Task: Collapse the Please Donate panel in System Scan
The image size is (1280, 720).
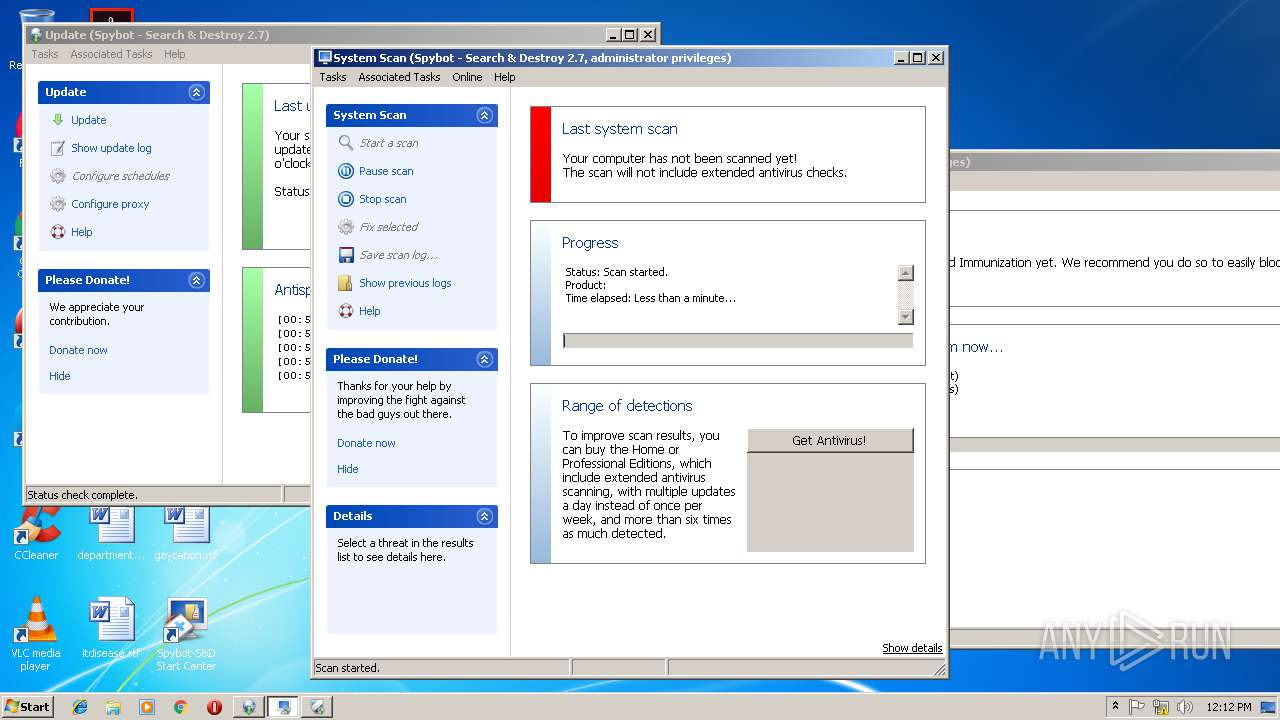Action: point(485,359)
